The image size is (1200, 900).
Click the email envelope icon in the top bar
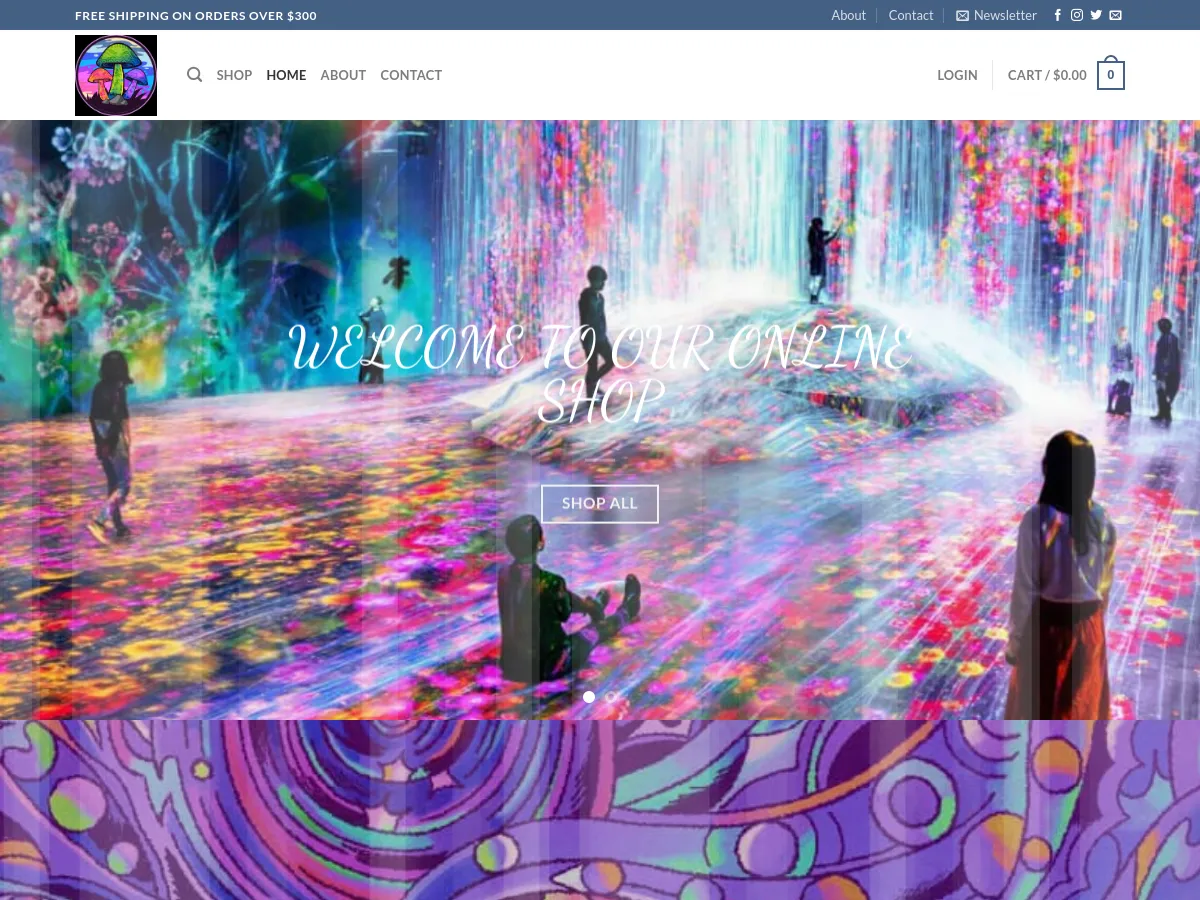click(x=1115, y=15)
